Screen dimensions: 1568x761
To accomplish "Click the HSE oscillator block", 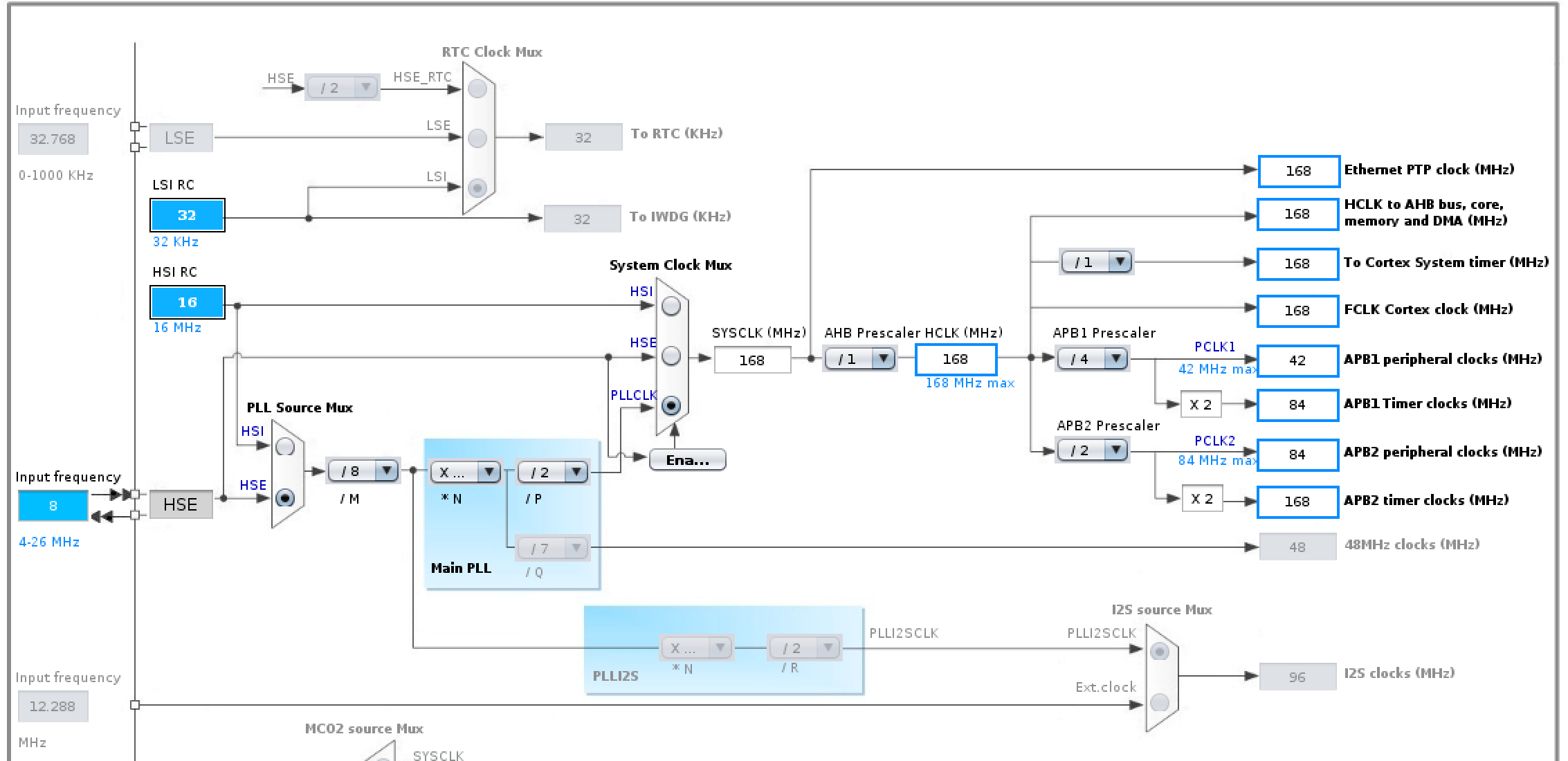I will point(181,504).
